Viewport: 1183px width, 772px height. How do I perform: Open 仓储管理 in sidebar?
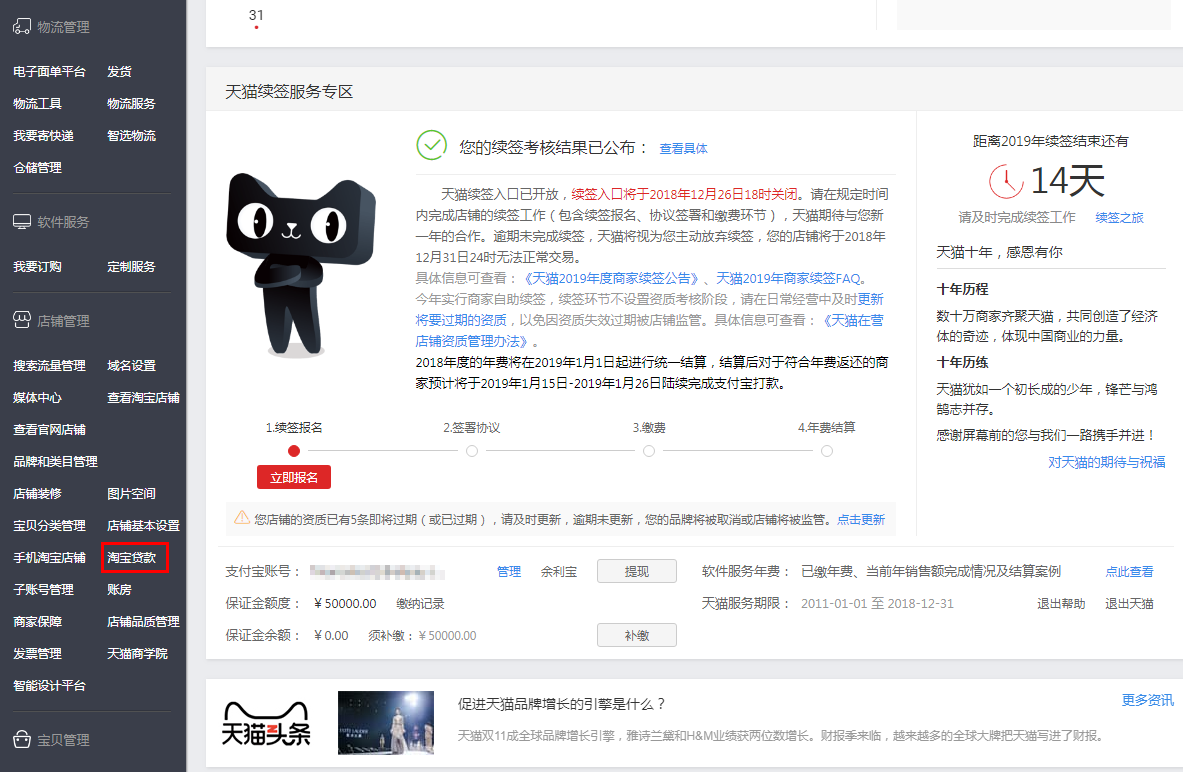[37, 168]
